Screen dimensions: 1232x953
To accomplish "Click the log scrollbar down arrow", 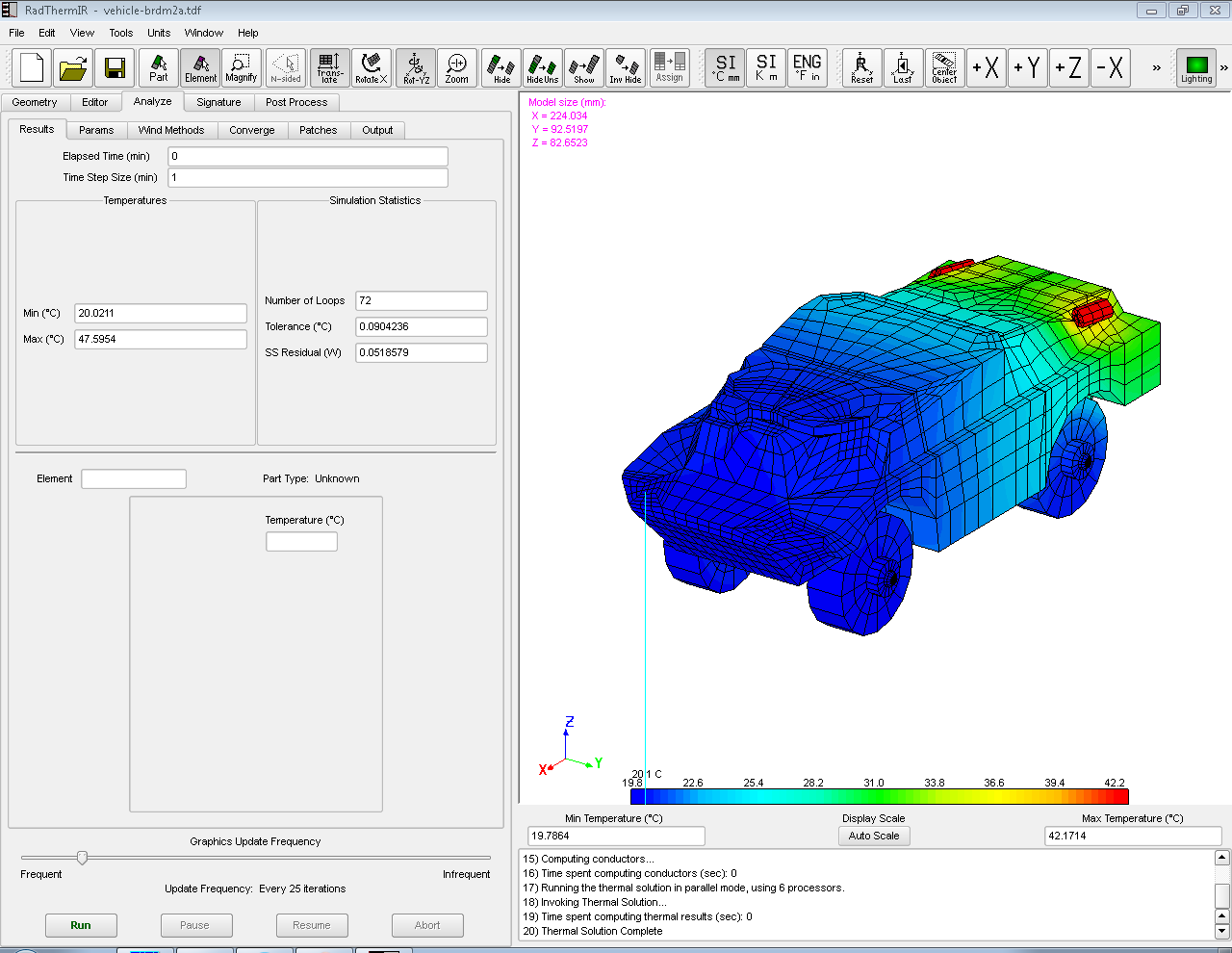I will 1222,931.
